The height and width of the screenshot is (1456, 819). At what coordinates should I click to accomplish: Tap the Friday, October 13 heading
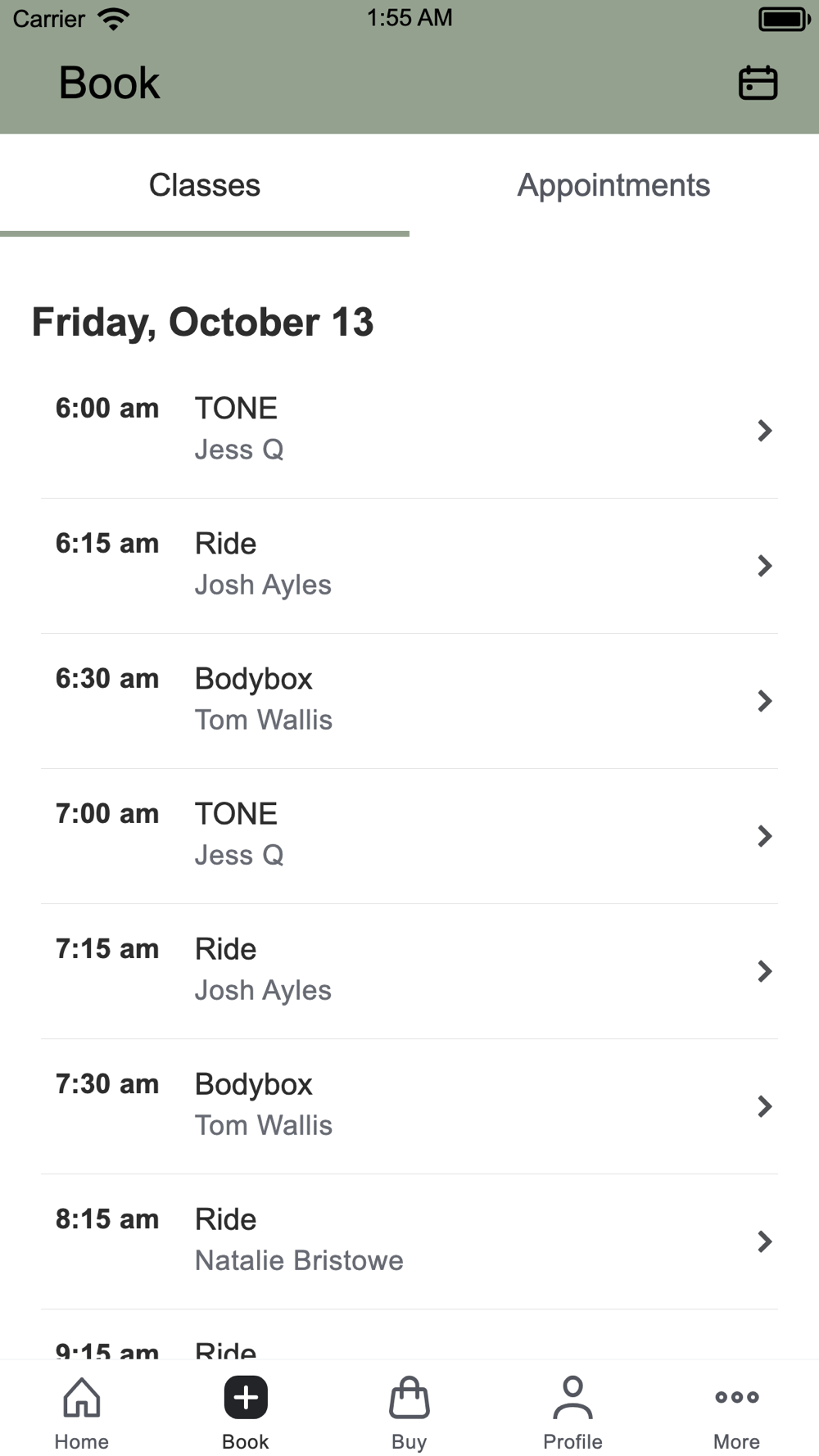[202, 323]
